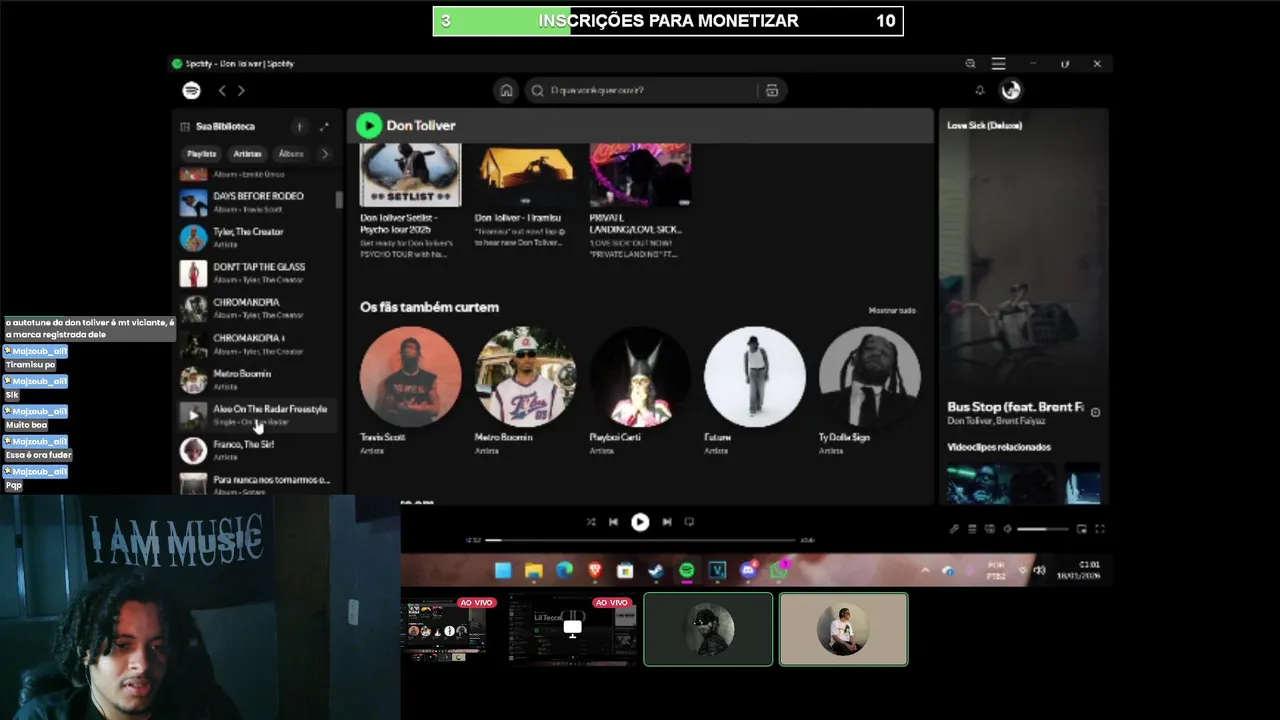Open the first CHROMAKOPIA album entry
This screenshot has height=720, width=1280.
[x=256, y=308]
